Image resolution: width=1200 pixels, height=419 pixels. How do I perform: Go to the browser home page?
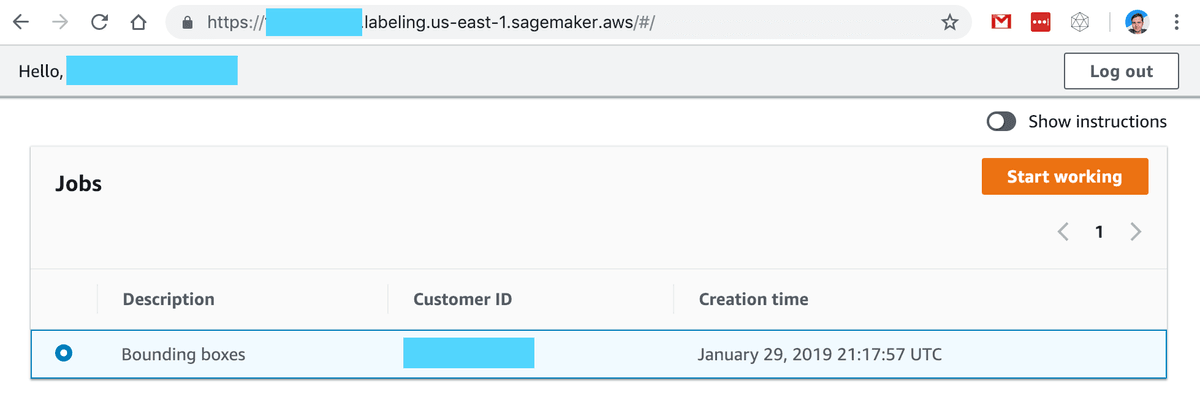pos(138,22)
